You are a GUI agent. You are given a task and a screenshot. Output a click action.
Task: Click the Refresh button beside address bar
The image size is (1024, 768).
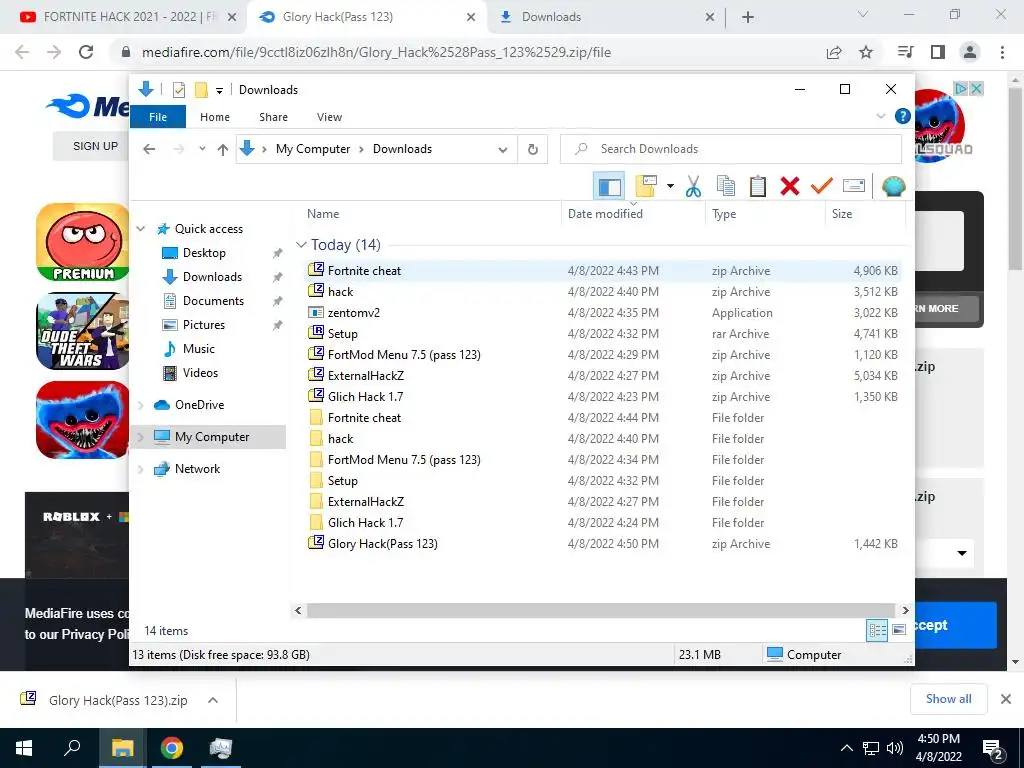pyautogui.click(x=533, y=149)
